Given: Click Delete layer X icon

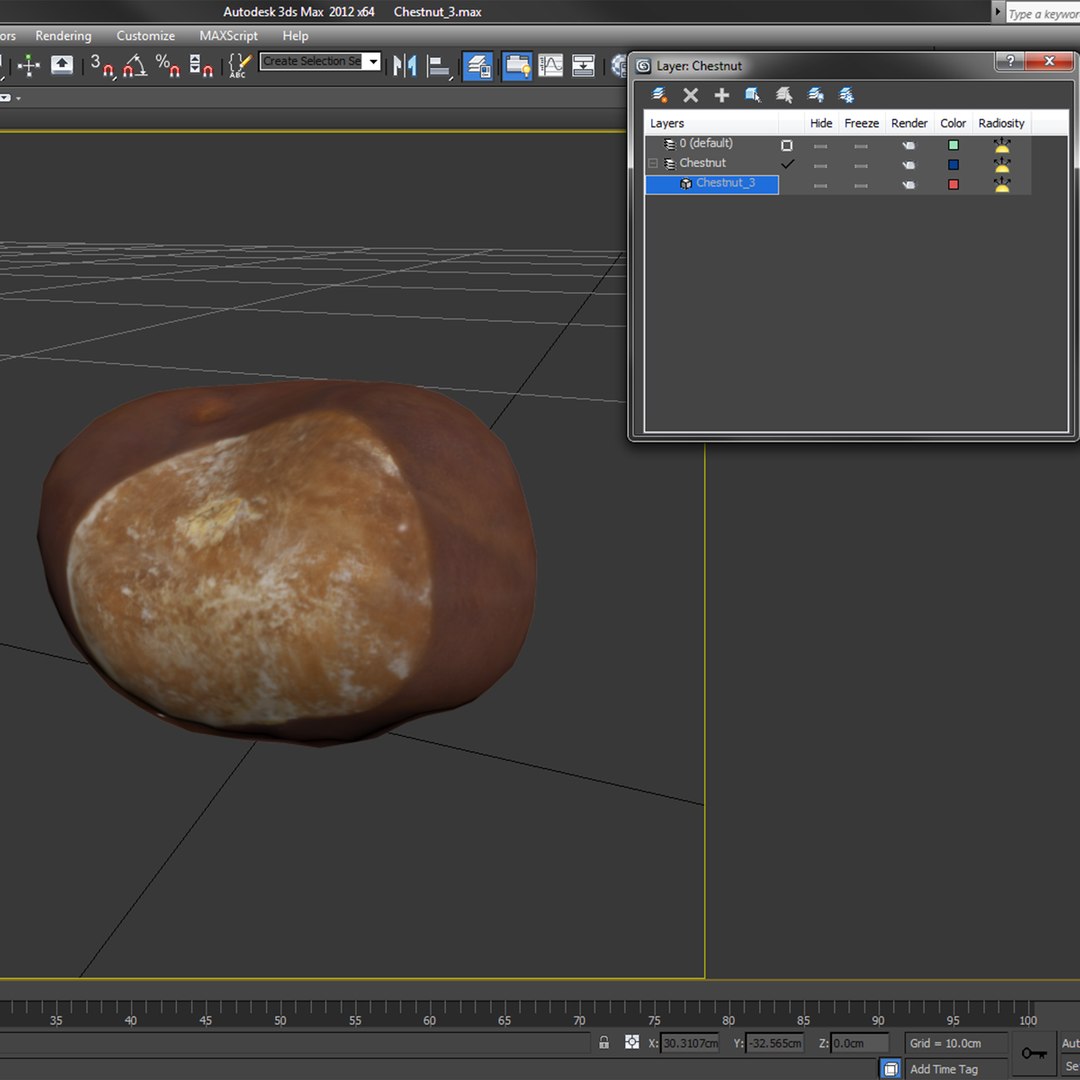Looking at the screenshot, I should coord(690,95).
